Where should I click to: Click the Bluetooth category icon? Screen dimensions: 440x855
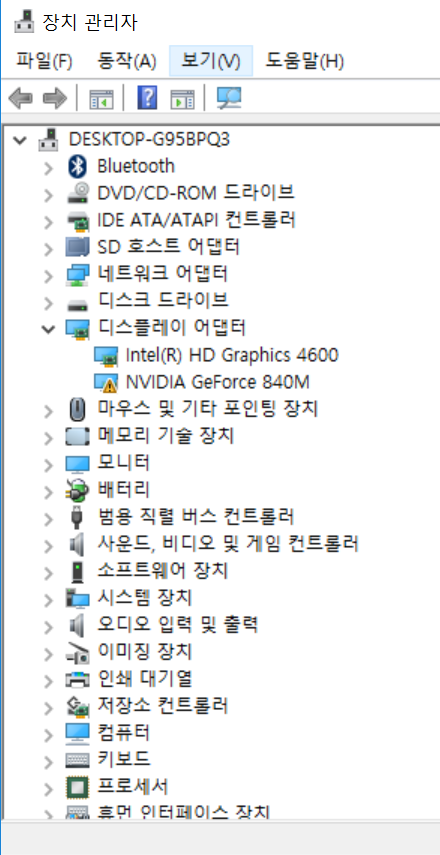[x=77, y=166]
